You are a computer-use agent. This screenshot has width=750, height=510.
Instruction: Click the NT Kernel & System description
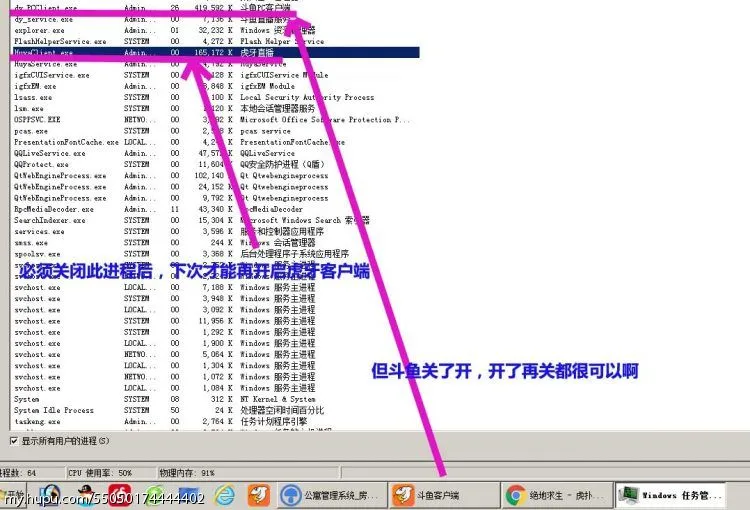[277, 399]
